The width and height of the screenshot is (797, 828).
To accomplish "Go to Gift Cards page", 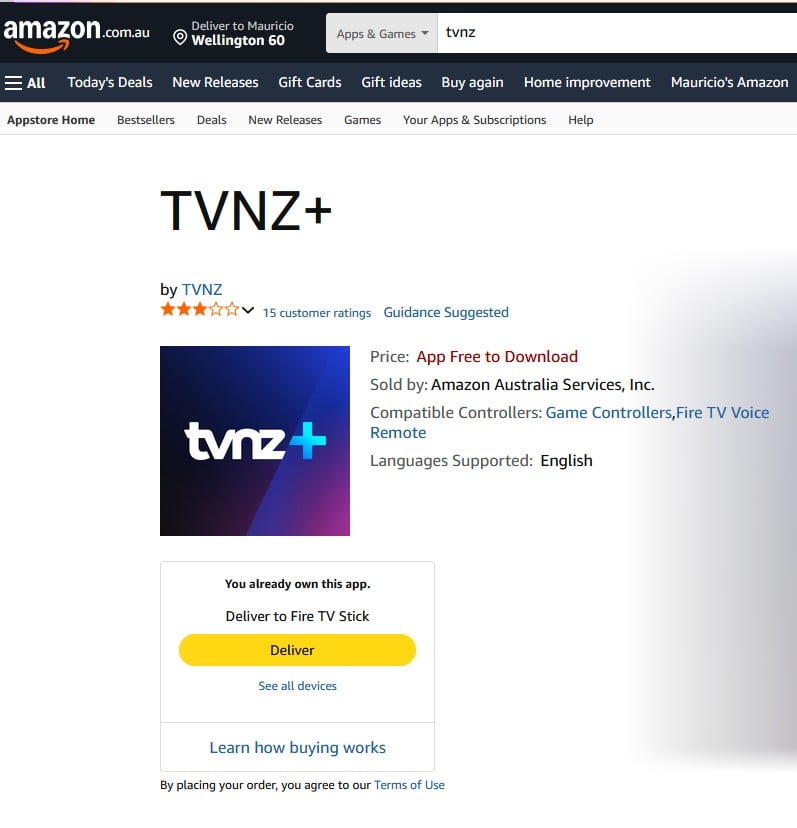I will coord(310,82).
